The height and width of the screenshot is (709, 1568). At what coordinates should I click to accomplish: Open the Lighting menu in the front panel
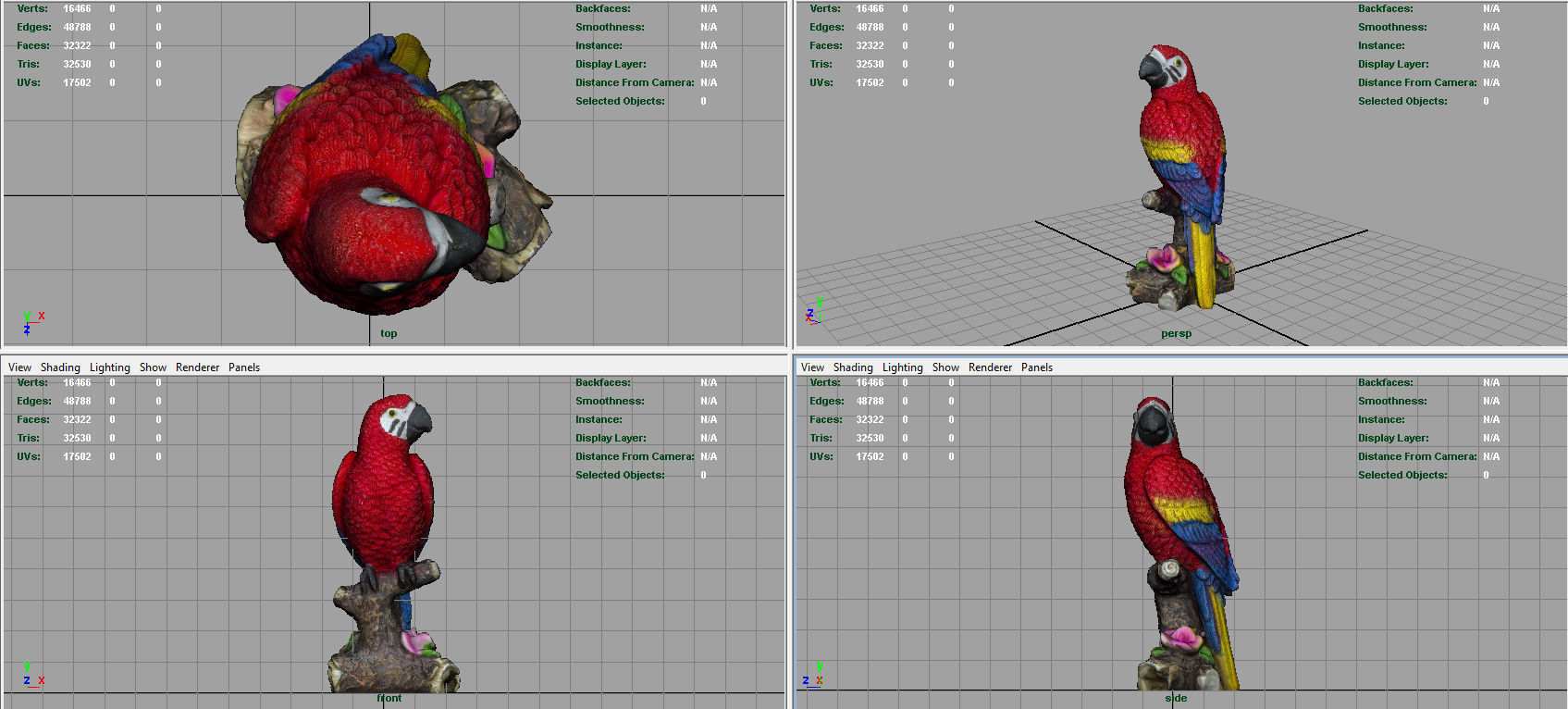[110, 367]
